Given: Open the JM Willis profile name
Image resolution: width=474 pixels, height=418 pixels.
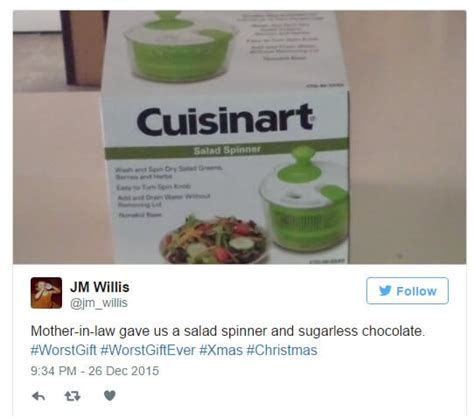Looking at the screenshot, I should (x=99, y=287).
